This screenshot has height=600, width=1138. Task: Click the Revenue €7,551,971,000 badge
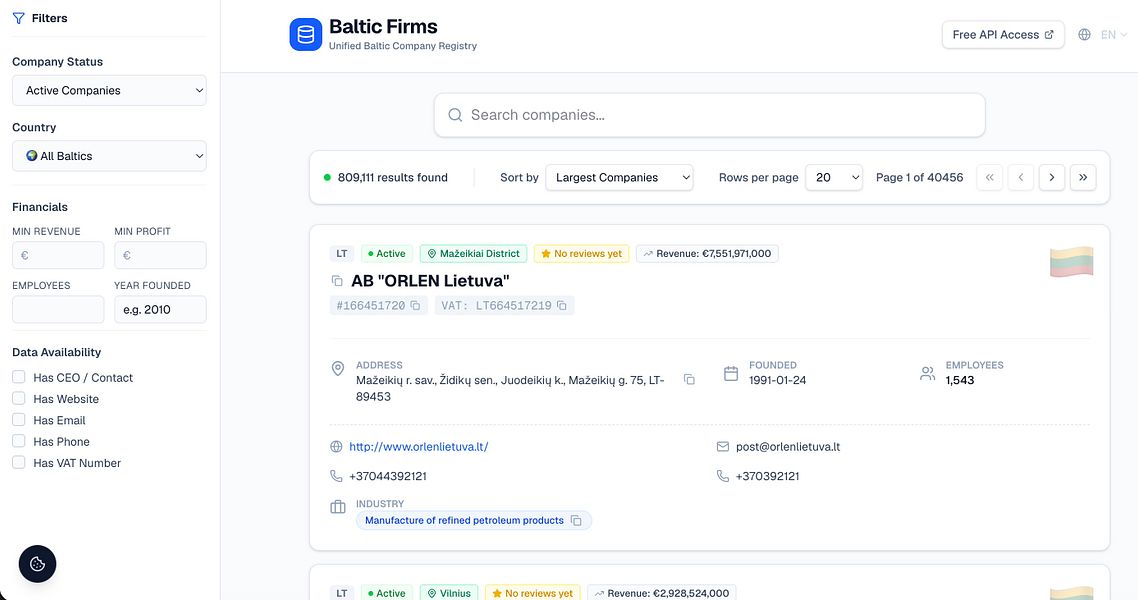pyautogui.click(x=707, y=253)
